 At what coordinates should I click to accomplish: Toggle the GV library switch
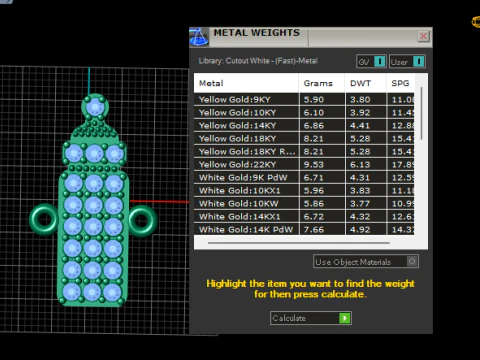point(371,62)
